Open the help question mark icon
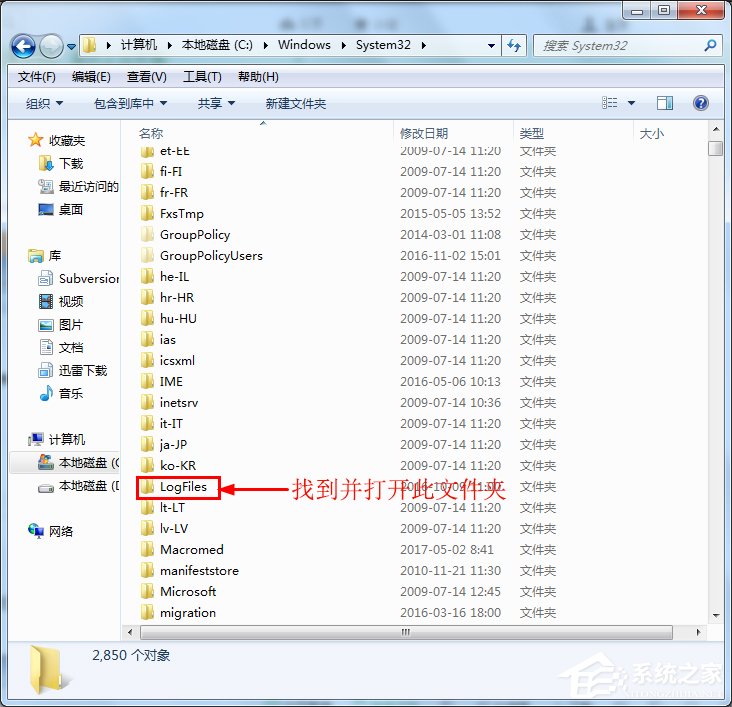Viewport: 732px width, 707px height. pyautogui.click(x=700, y=103)
